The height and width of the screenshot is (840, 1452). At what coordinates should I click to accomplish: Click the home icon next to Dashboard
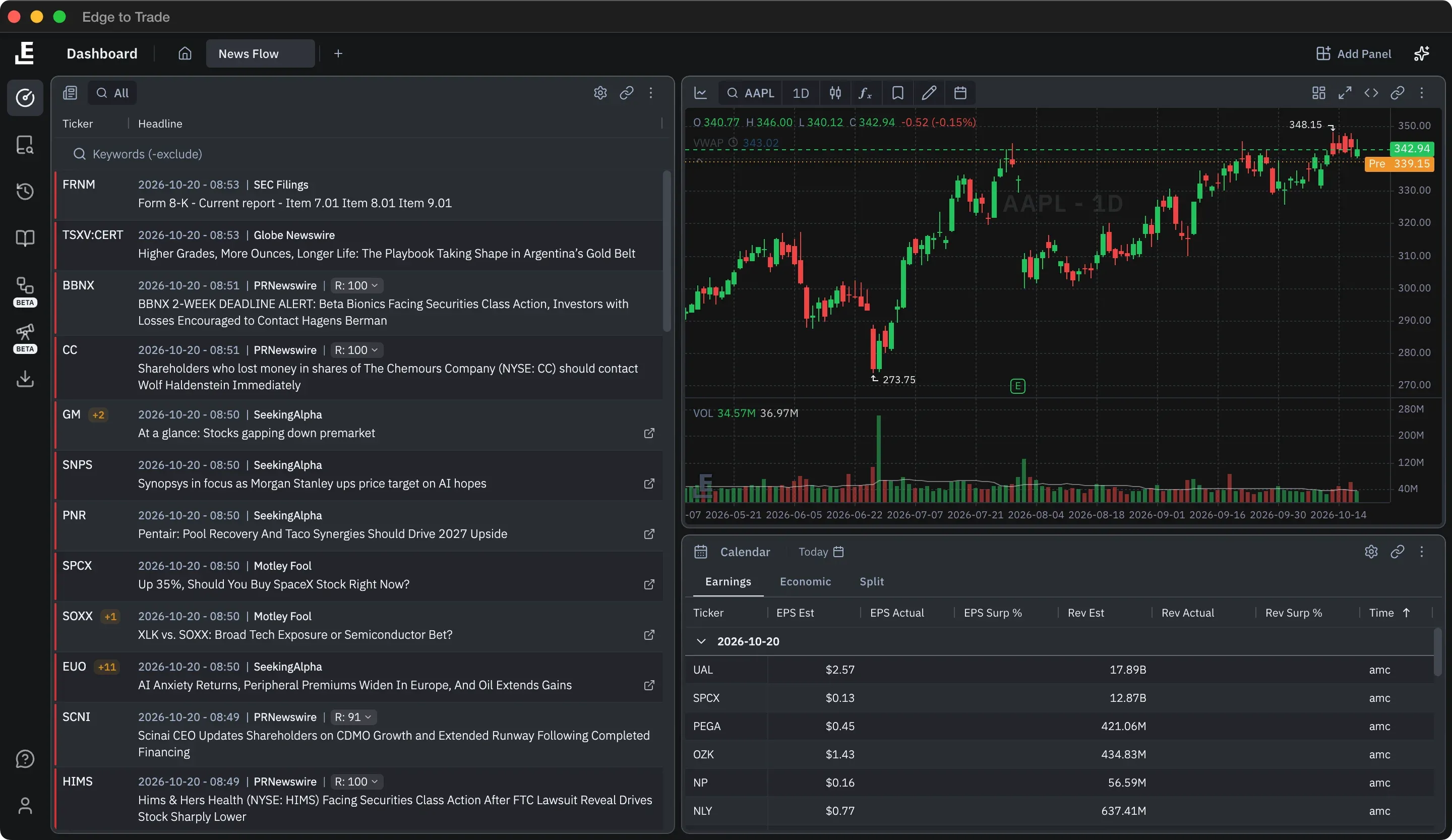tap(185, 53)
